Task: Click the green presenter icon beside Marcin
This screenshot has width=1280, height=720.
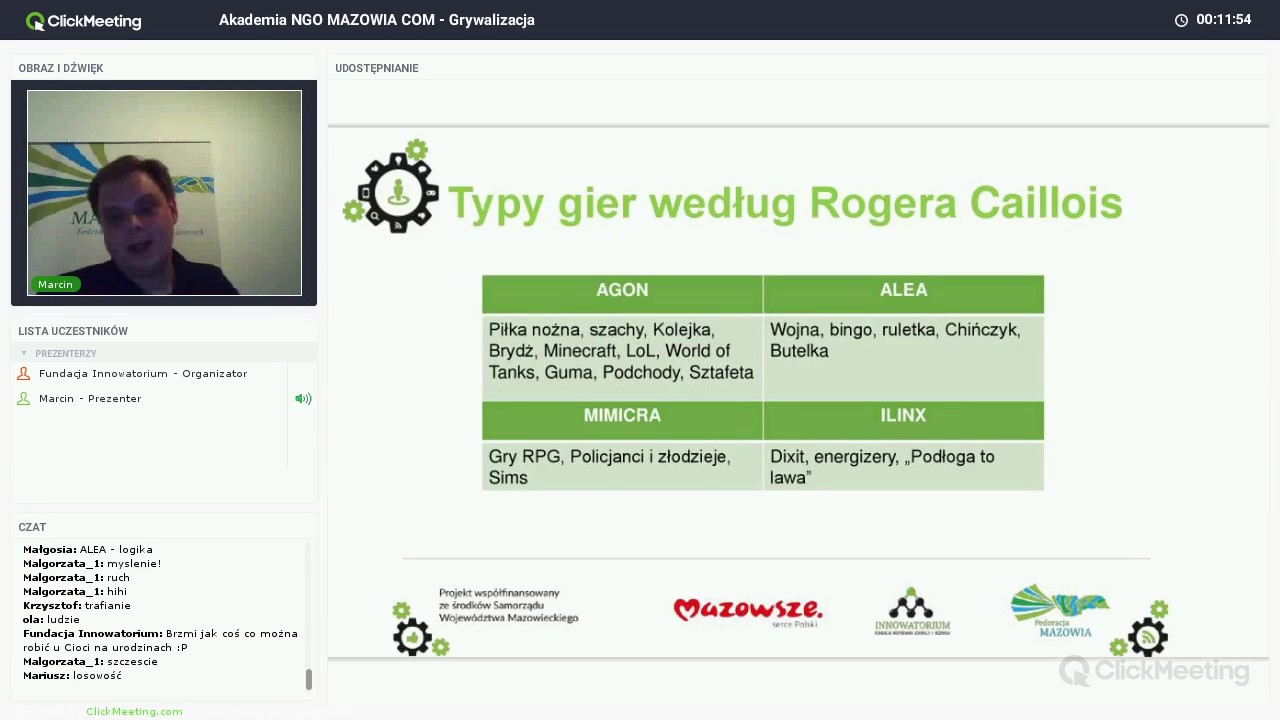Action: click(24, 398)
